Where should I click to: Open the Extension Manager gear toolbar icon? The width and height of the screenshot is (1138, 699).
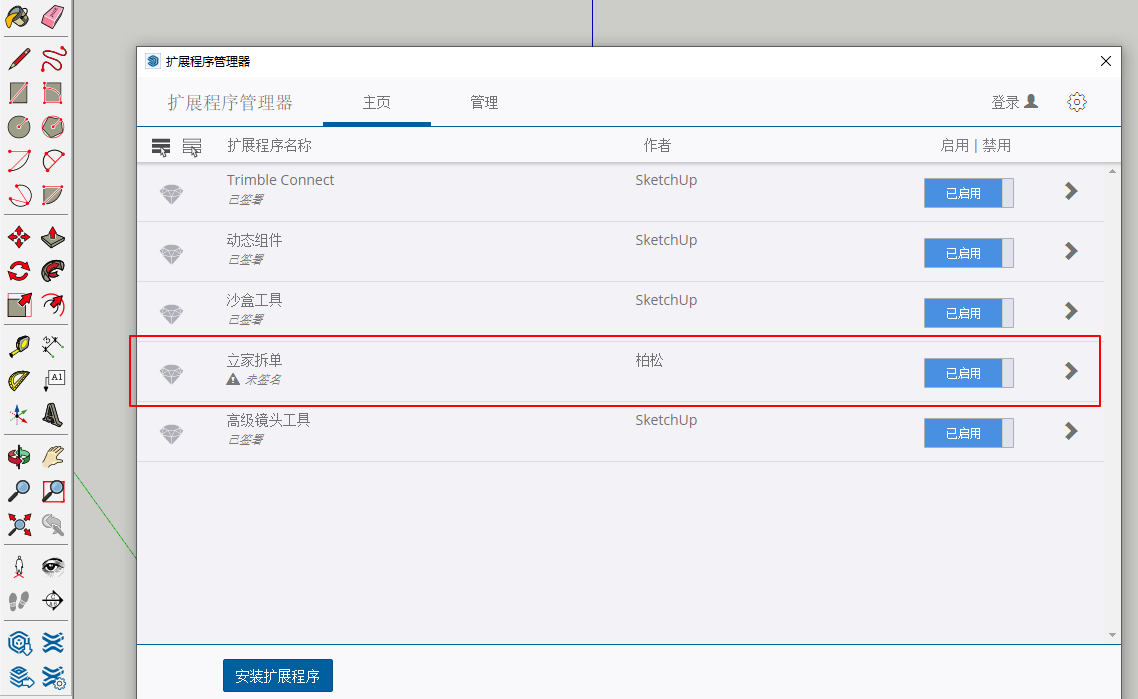click(53, 676)
